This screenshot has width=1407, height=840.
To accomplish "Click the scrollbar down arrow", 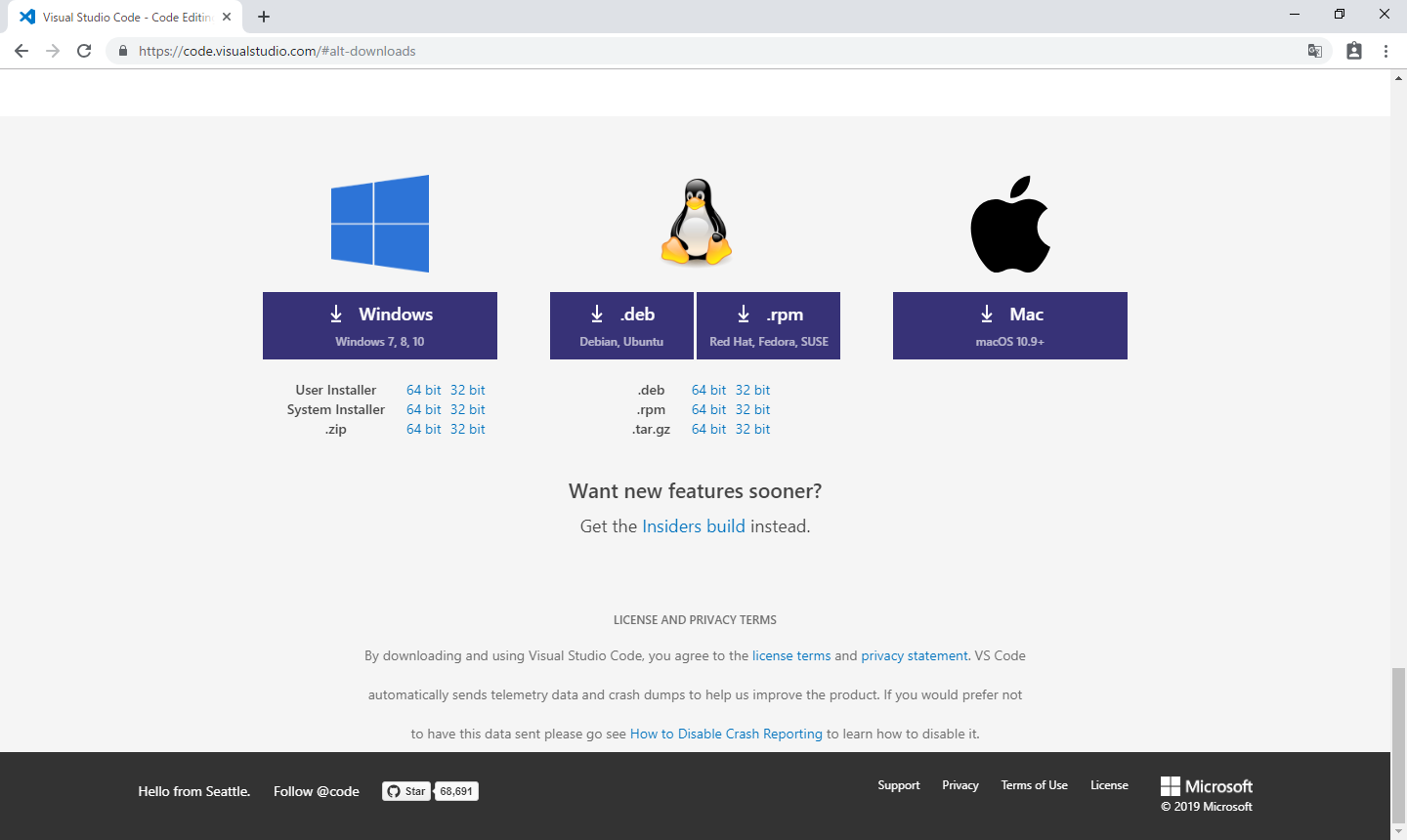I will click(1399, 832).
